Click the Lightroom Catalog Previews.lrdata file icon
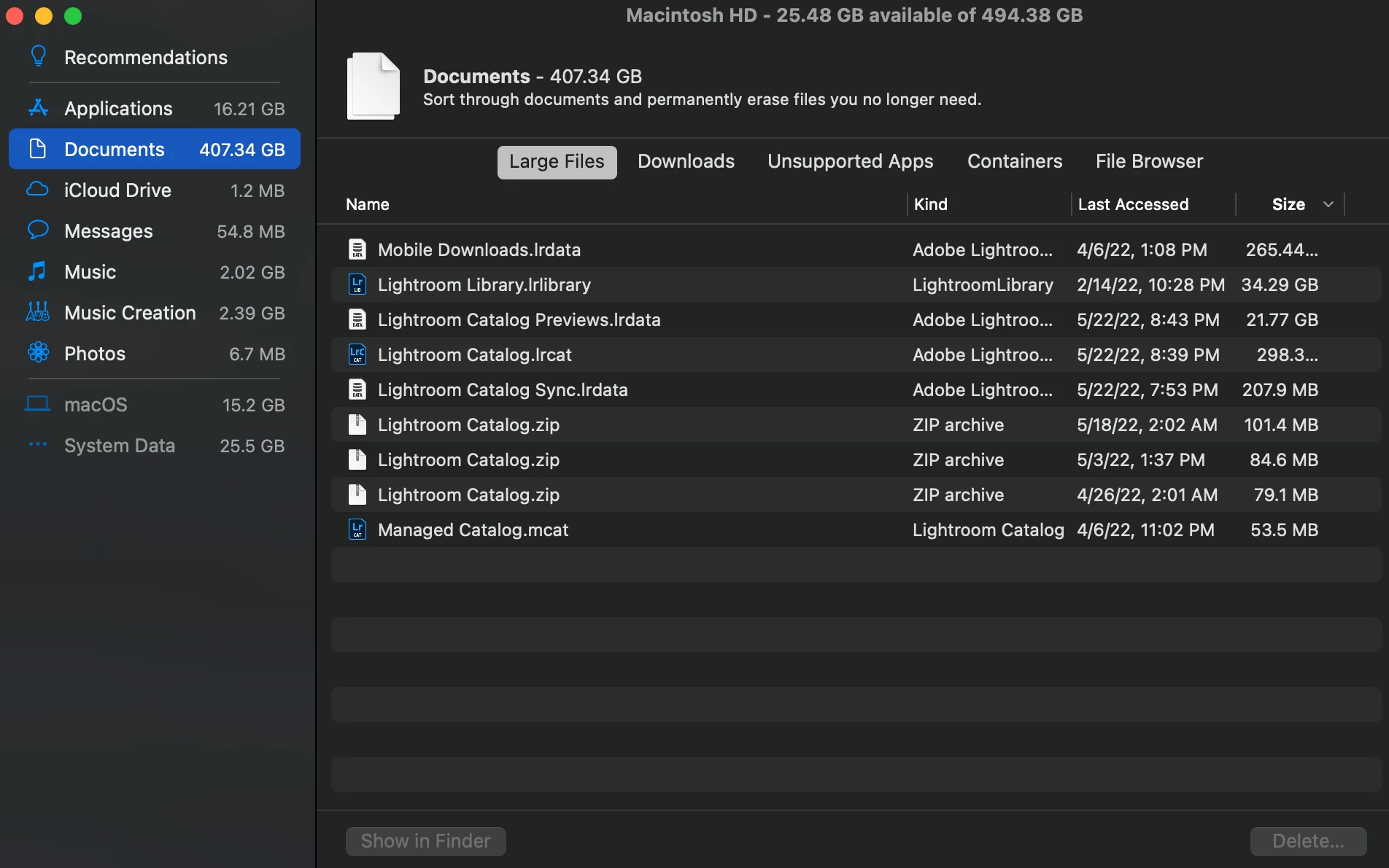 [357, 319]
